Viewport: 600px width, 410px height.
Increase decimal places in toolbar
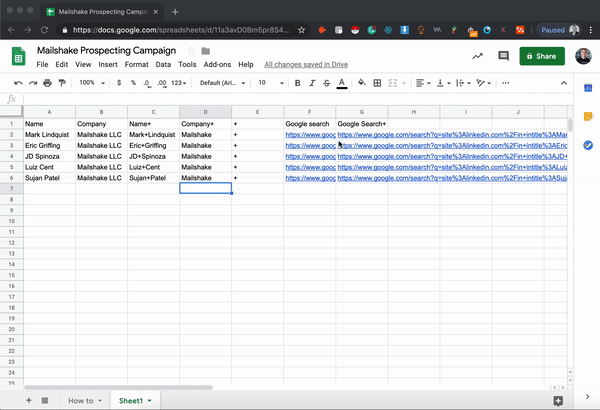pos(162,83)
